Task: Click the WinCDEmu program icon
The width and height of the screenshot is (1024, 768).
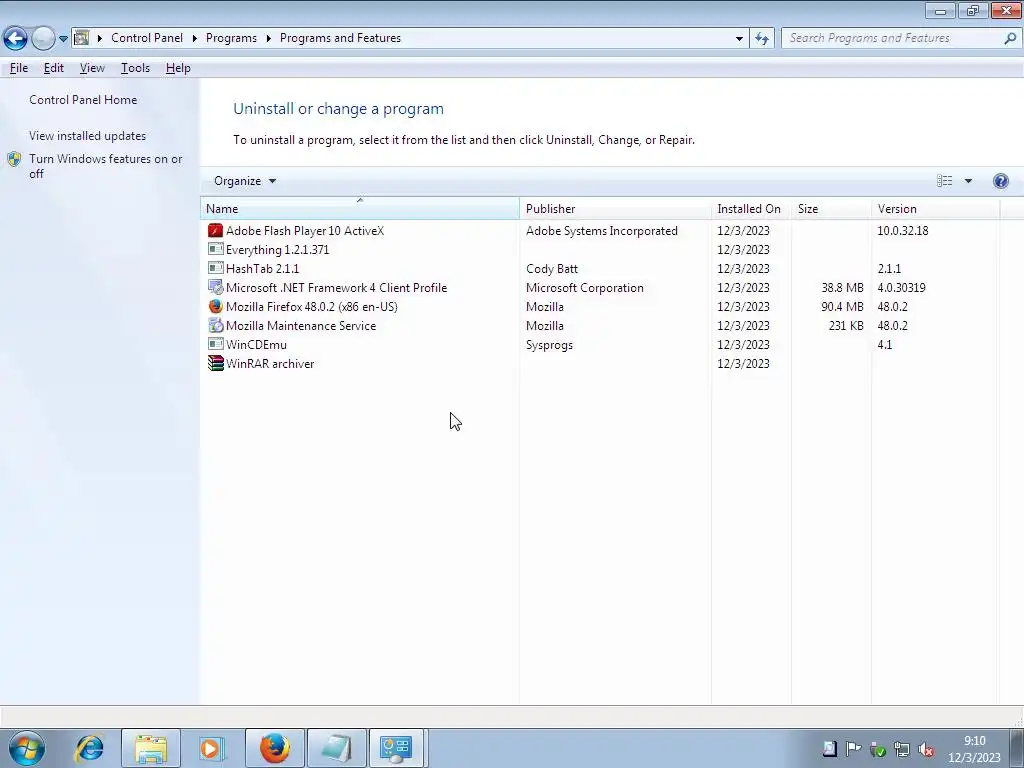Action: (216, 344)
